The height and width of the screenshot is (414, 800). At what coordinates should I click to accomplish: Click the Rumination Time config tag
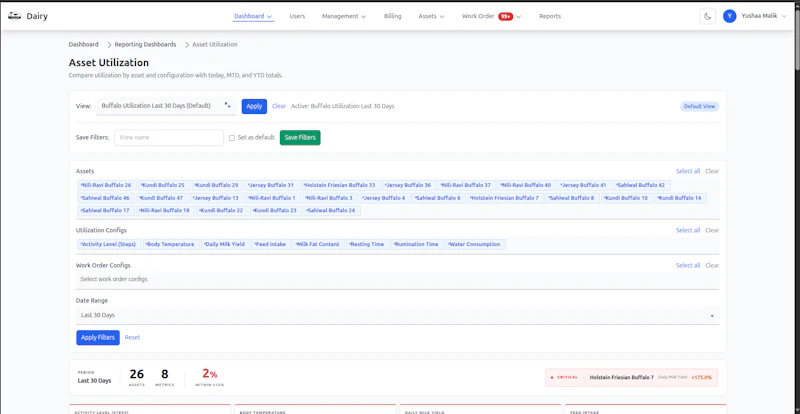[417, 244]
